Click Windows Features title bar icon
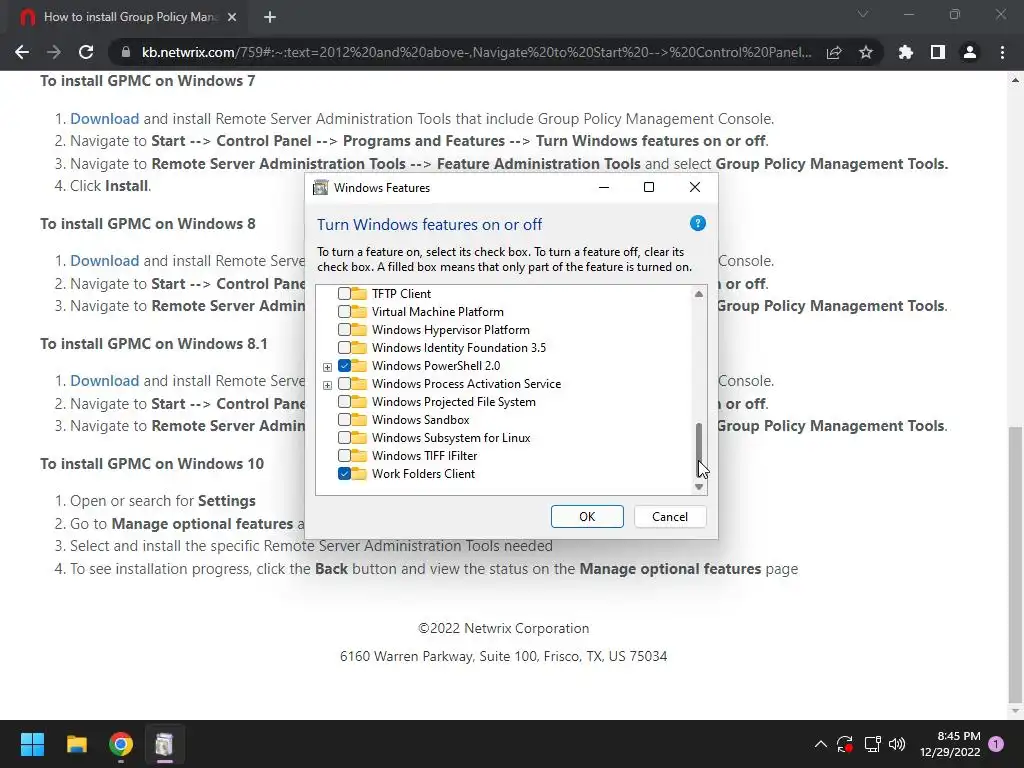Screen dimensions: 1024x768 [x=320, y=188]
